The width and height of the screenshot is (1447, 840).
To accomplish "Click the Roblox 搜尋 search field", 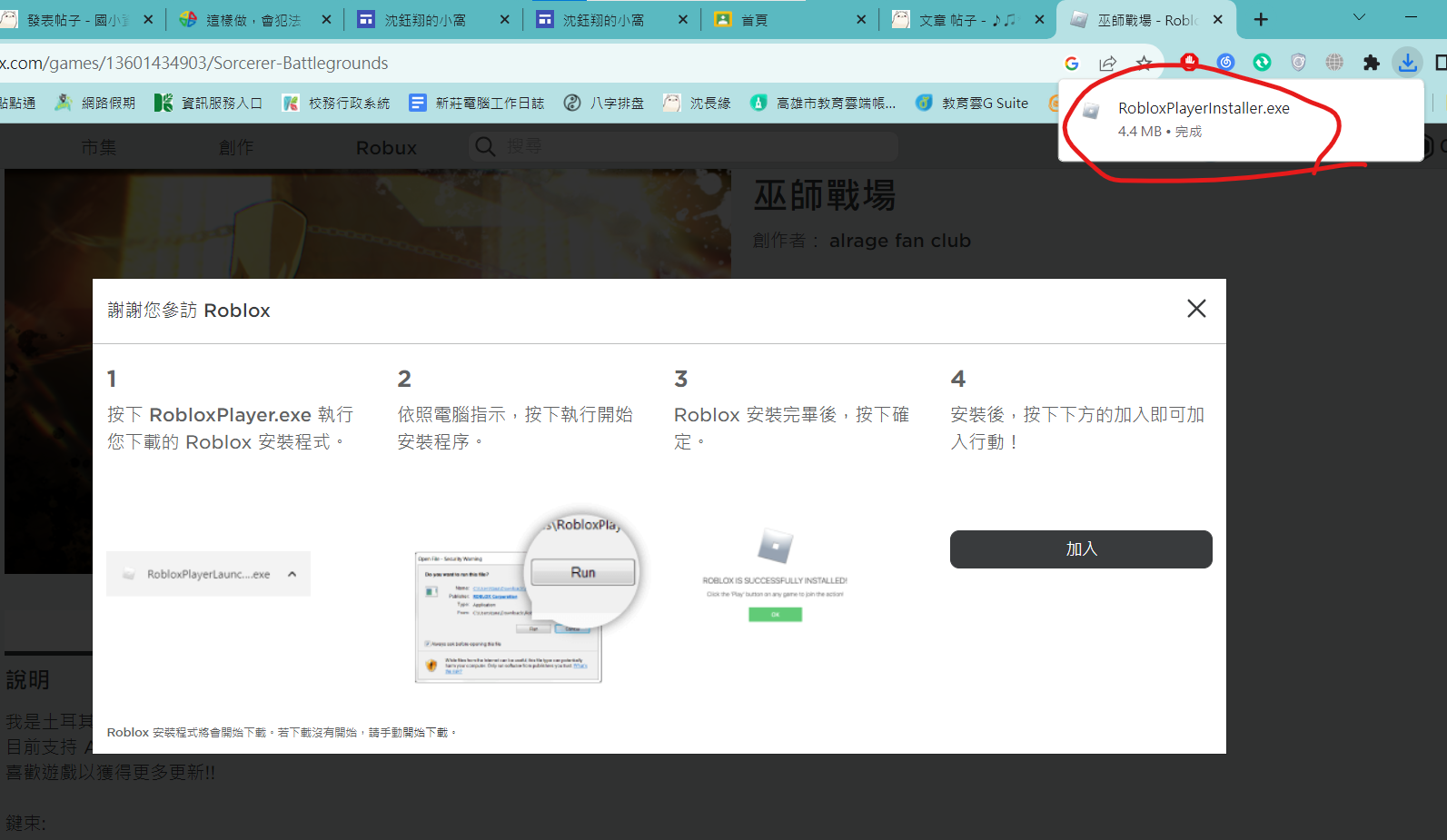I will click(683, 146).
